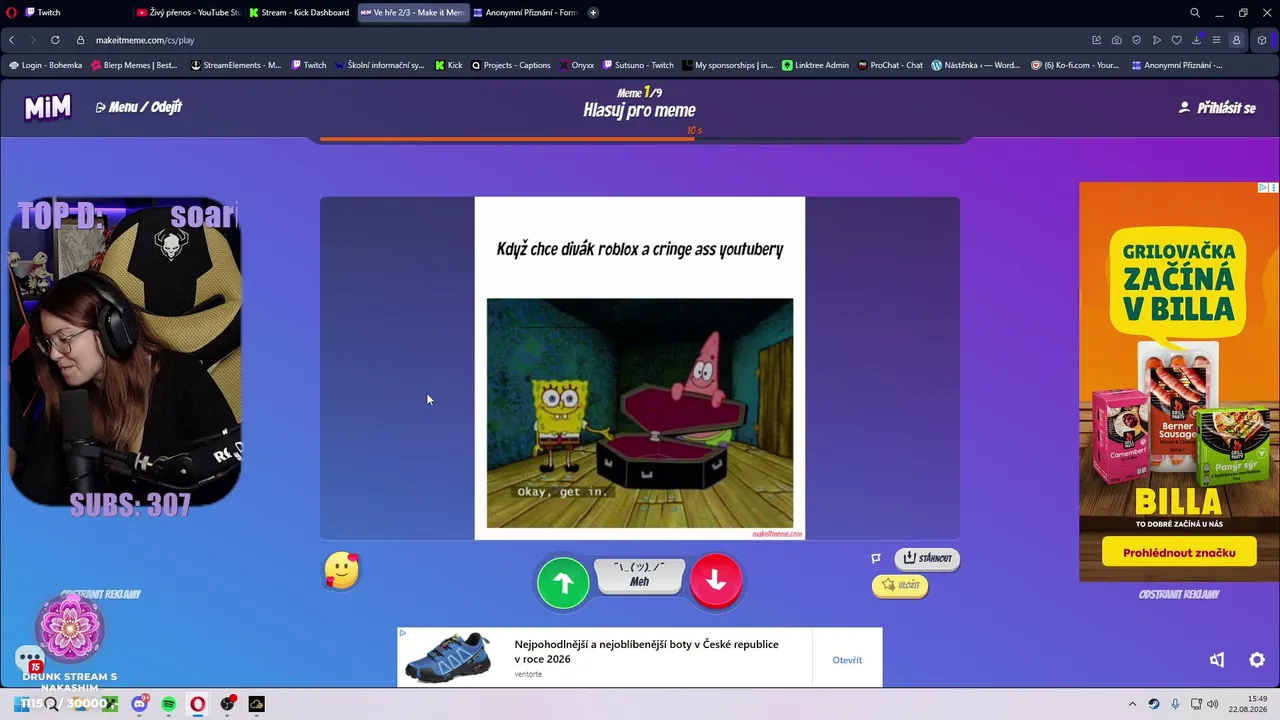Open browser downloads
Screen dimensions: 1280x720
1196,40
